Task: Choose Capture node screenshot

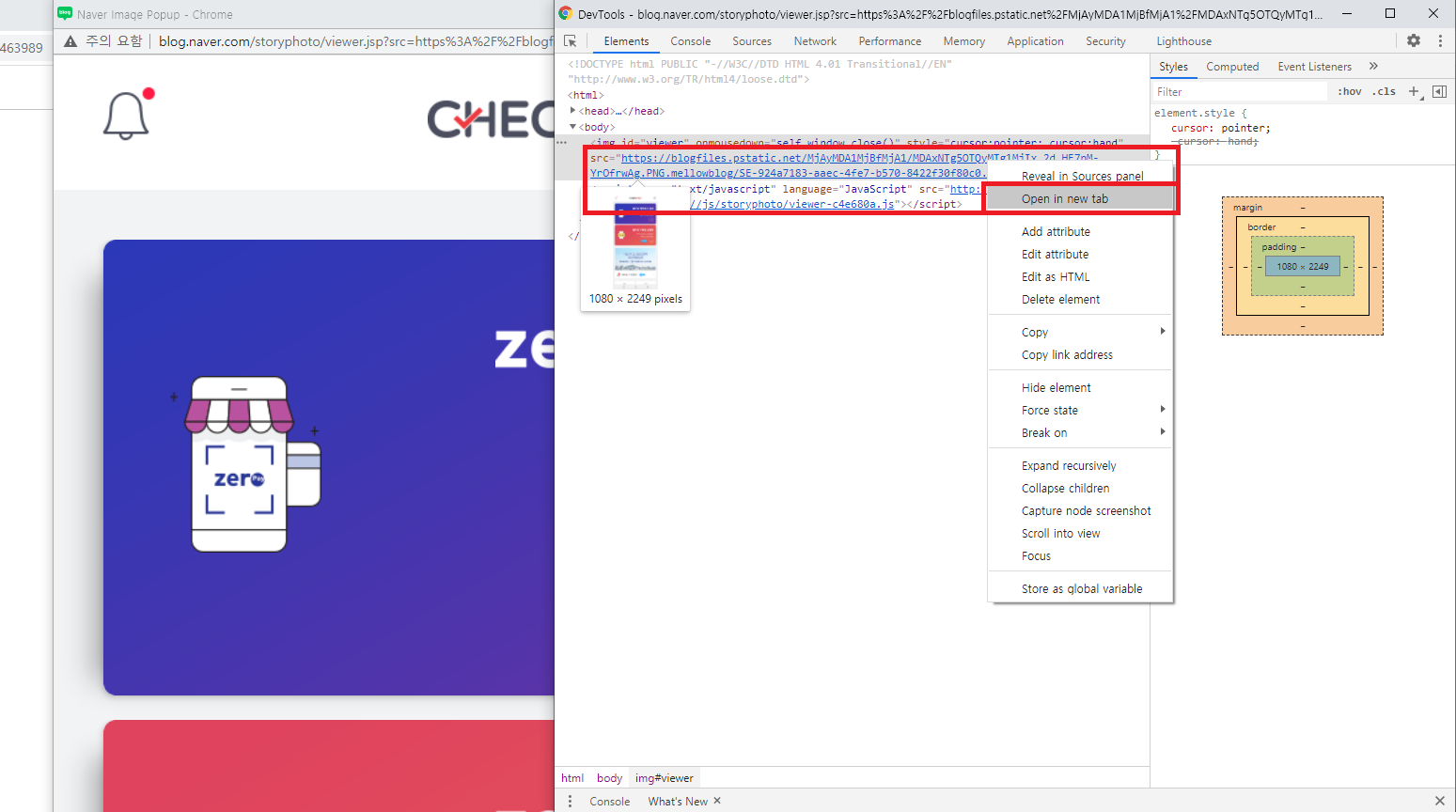Action: point(1080,510)
